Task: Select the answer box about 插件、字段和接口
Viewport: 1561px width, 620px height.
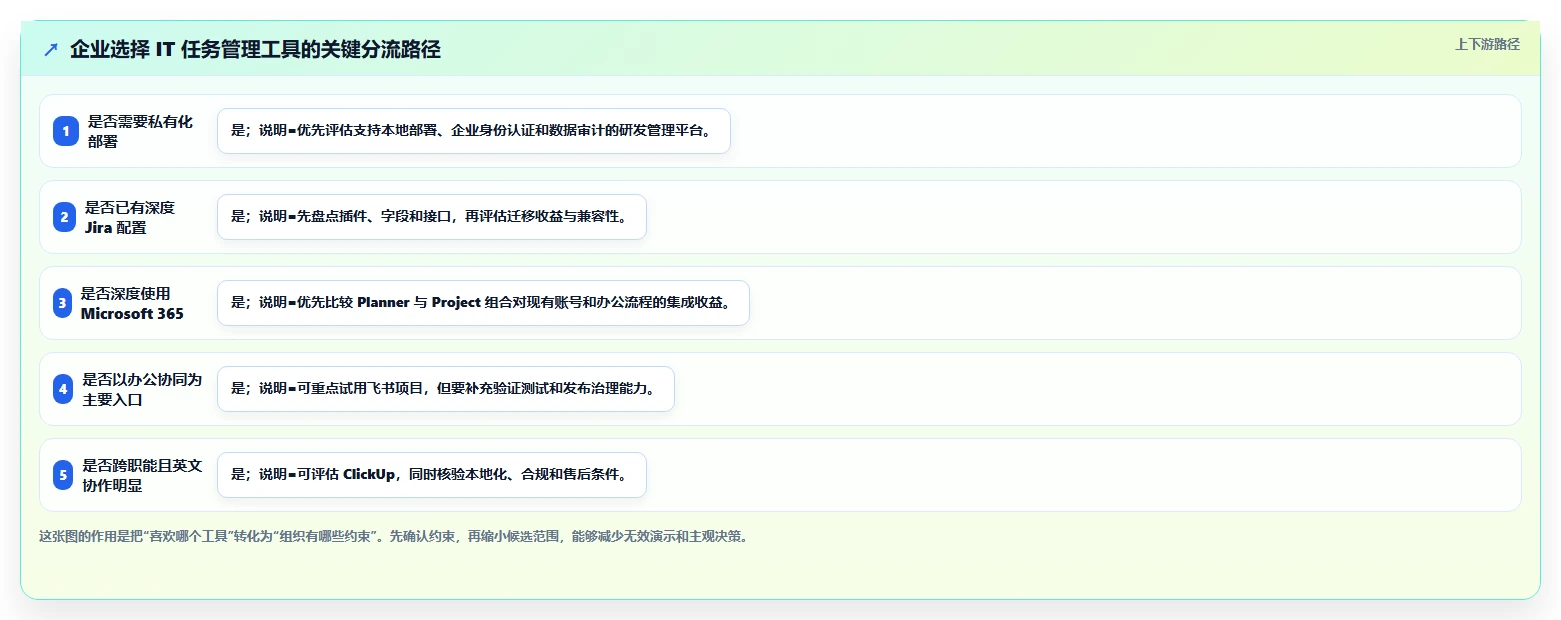Action: click(432, 217)
